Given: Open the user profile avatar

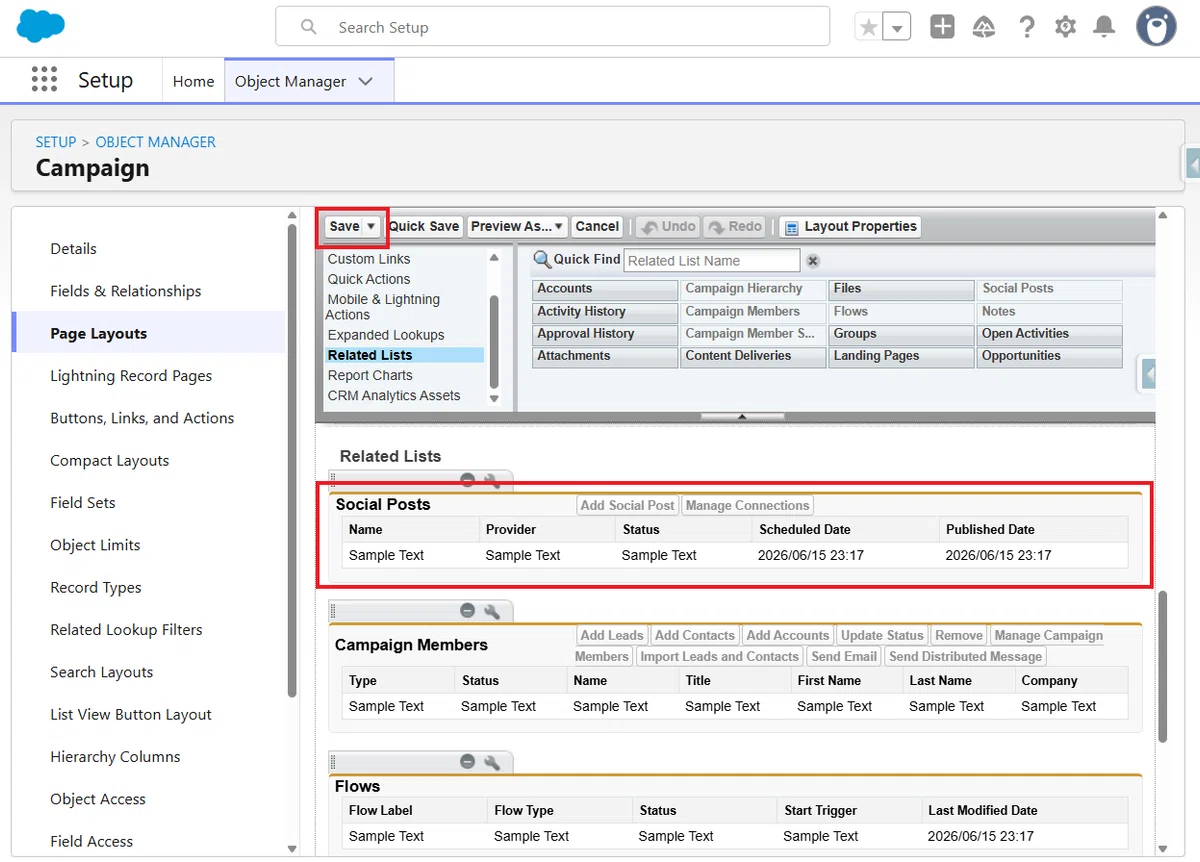Looking at the screenshot, I should coord(1156,26).
